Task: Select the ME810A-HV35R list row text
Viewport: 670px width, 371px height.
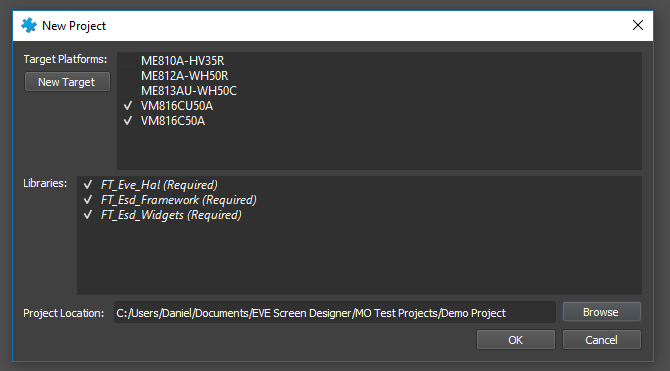Action: pyautogui.click(x=182, y=61)
